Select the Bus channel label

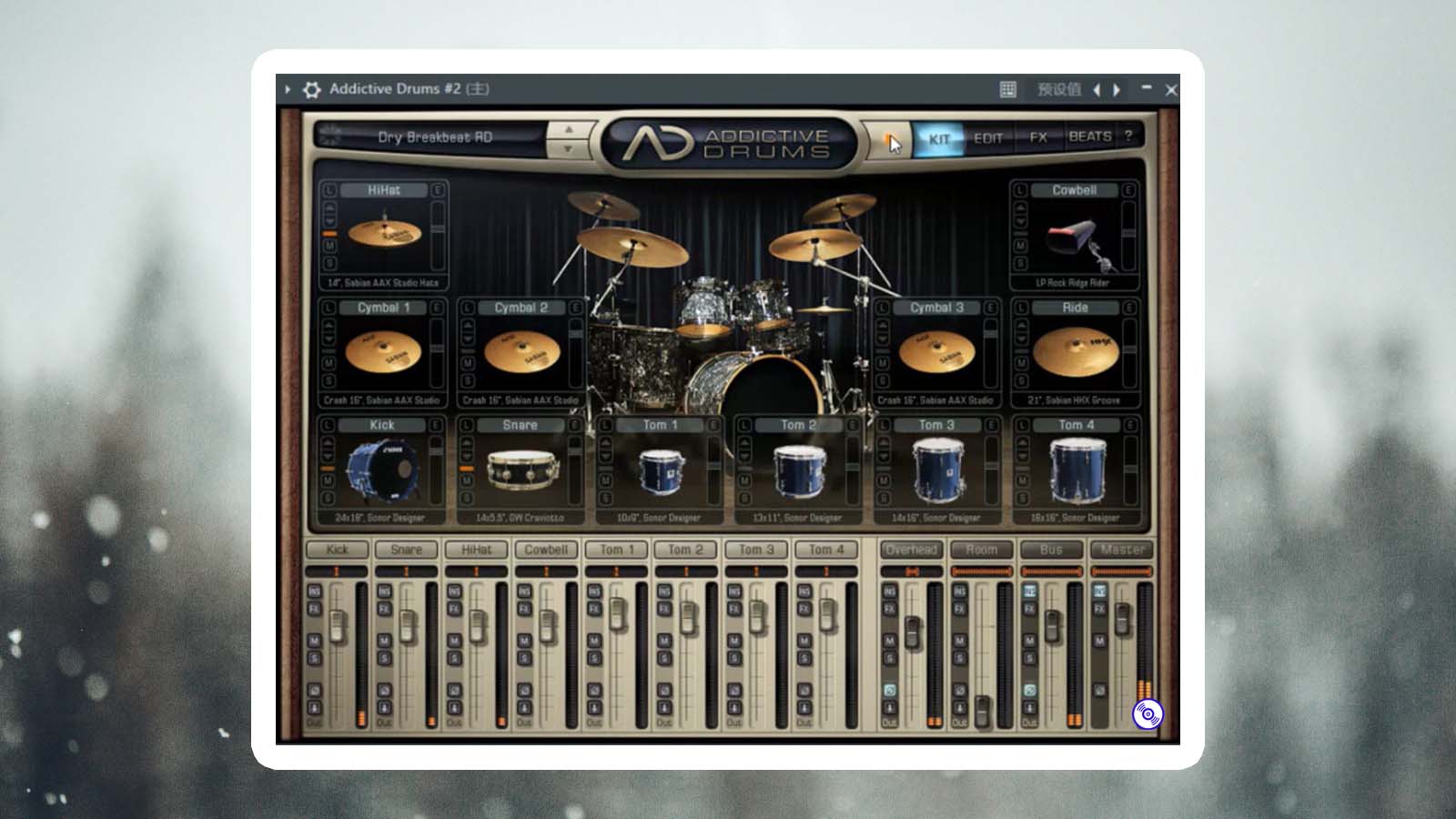coord(1051,550)
